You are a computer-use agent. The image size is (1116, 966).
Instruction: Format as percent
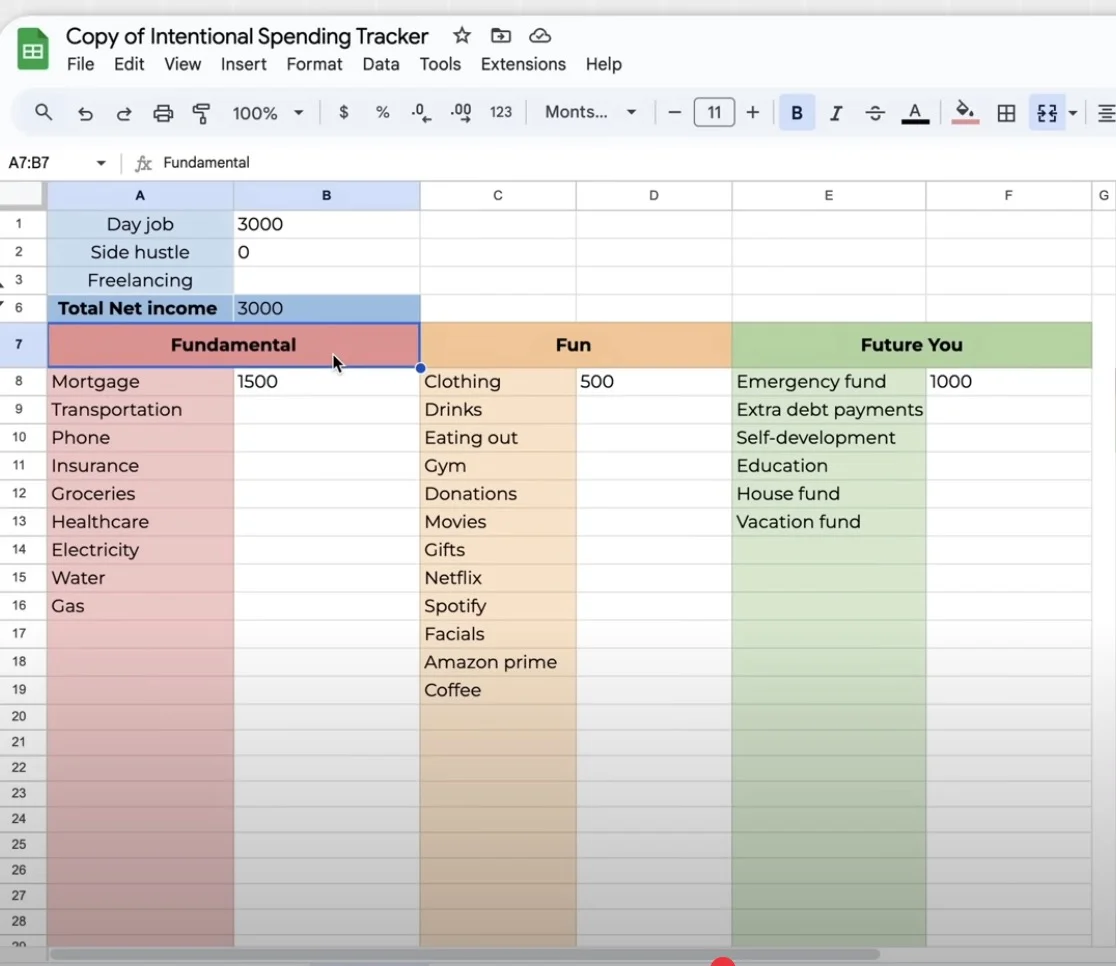point(383,112)
